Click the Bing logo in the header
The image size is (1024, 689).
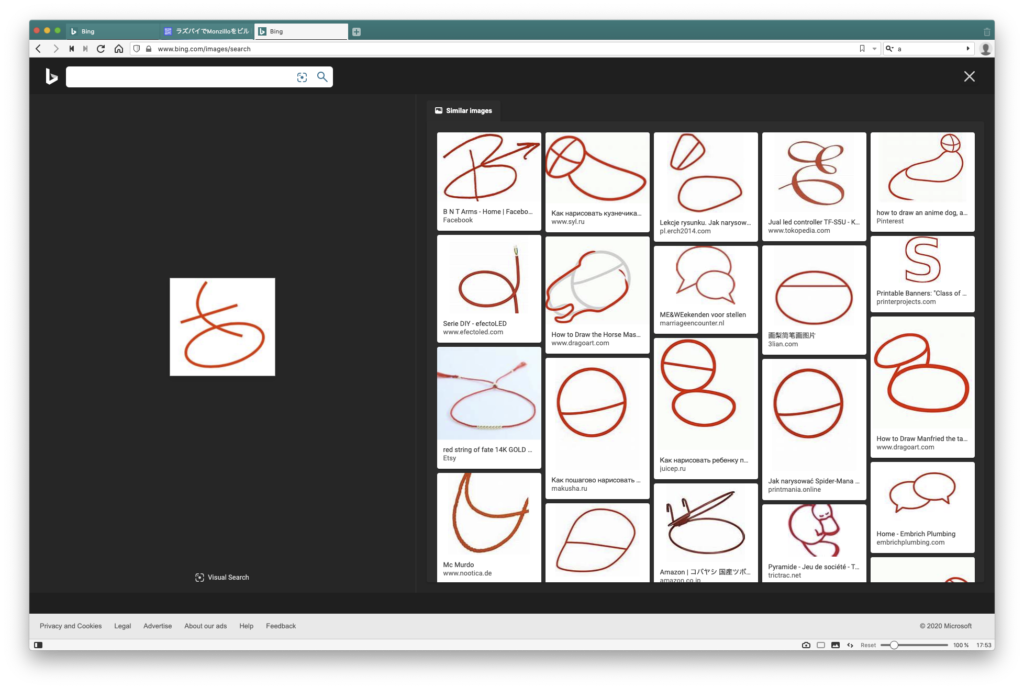[51, 76]
